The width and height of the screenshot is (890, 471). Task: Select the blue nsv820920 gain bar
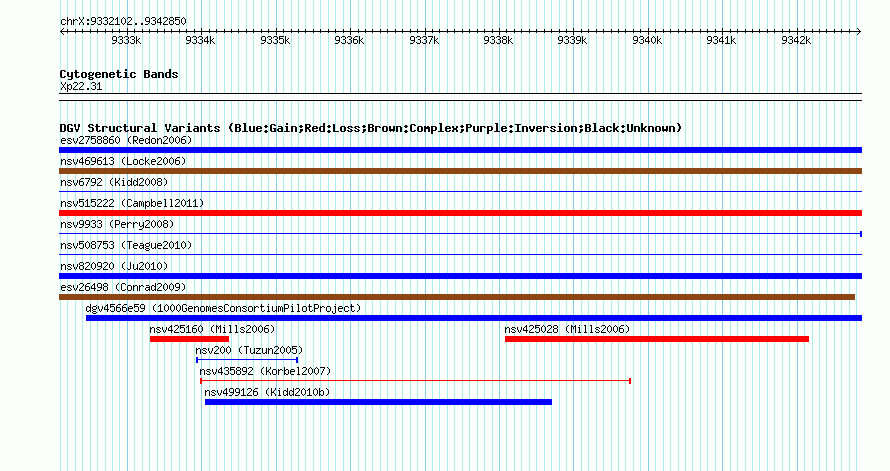[460, 276]
